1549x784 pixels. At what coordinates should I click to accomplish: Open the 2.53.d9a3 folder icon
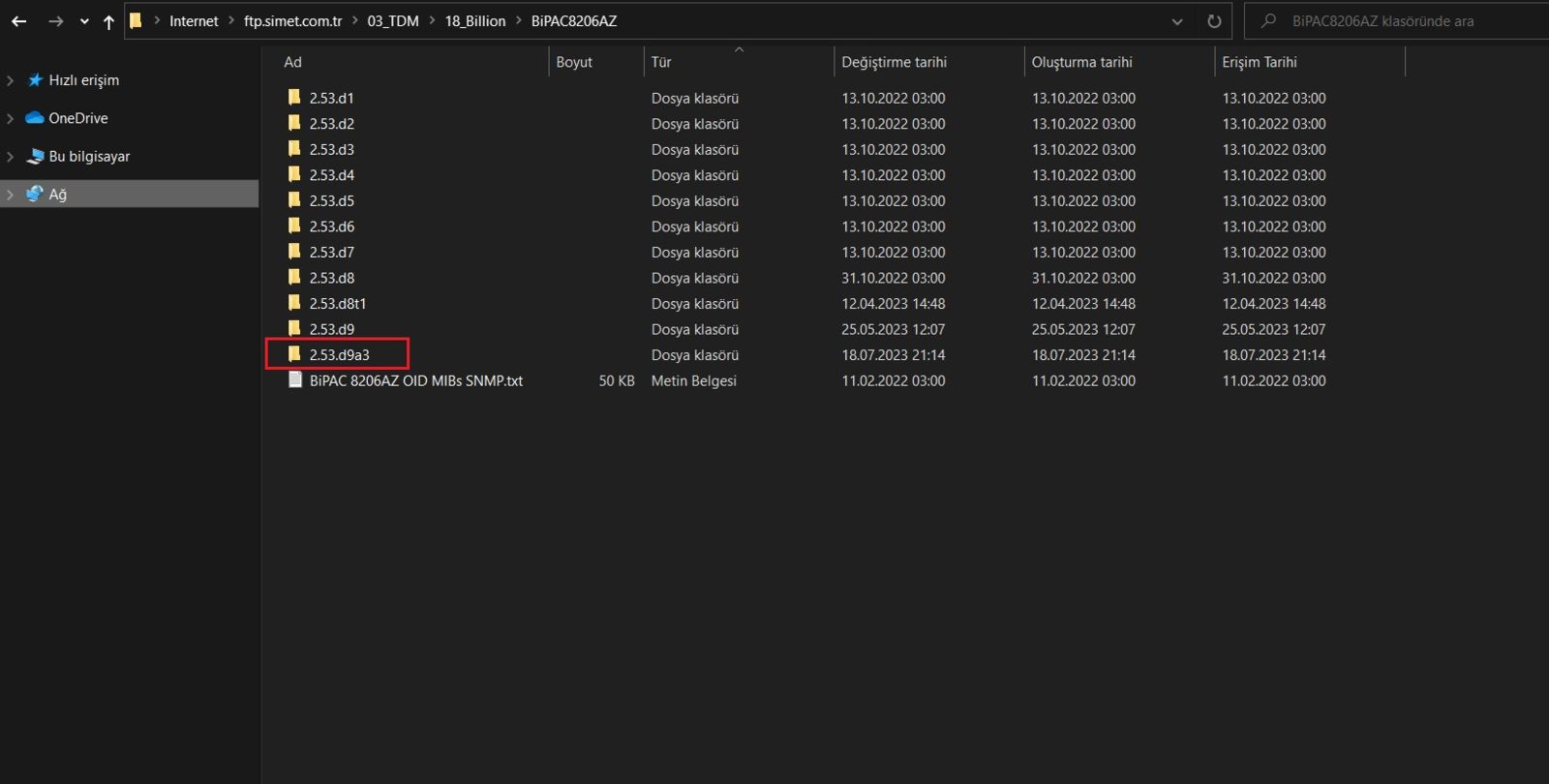tap(294, 354)
